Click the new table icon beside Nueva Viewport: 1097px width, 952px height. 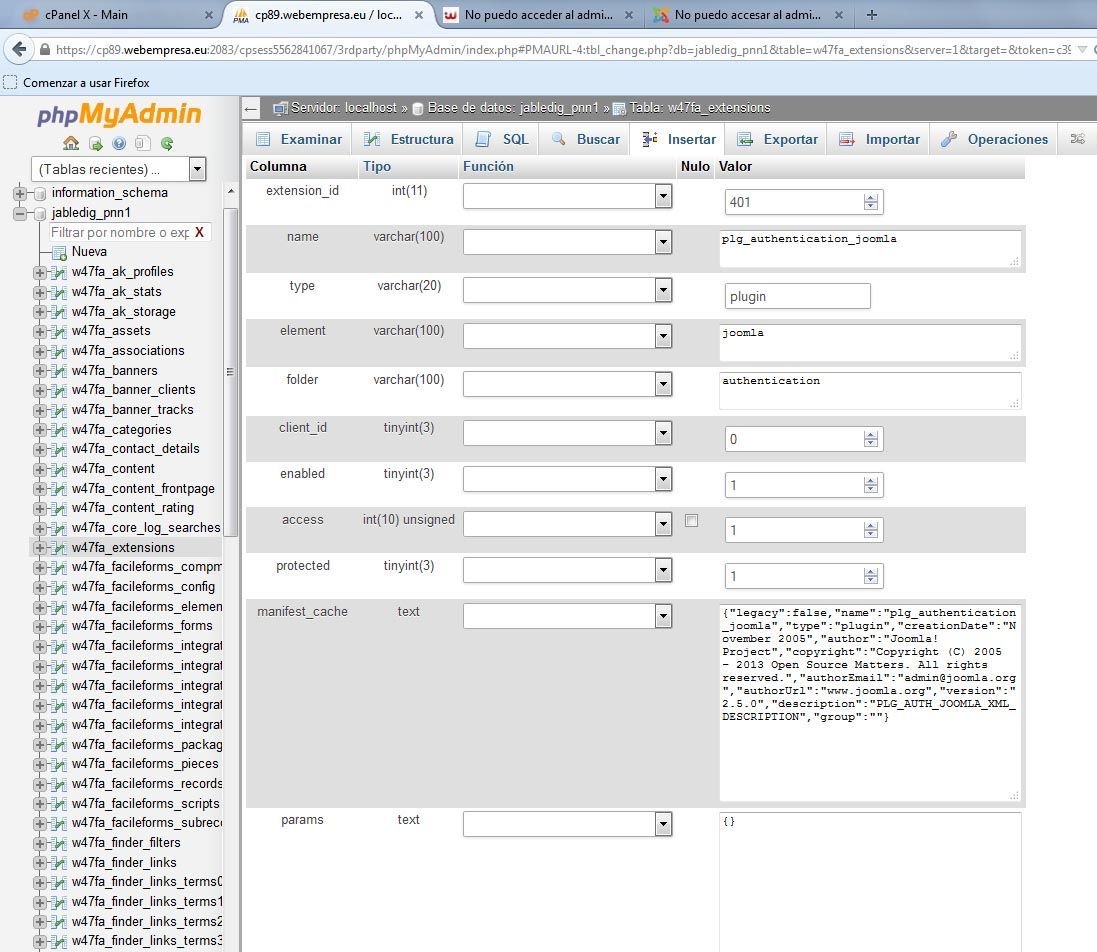pyautogui.click(x=59, y=252)
